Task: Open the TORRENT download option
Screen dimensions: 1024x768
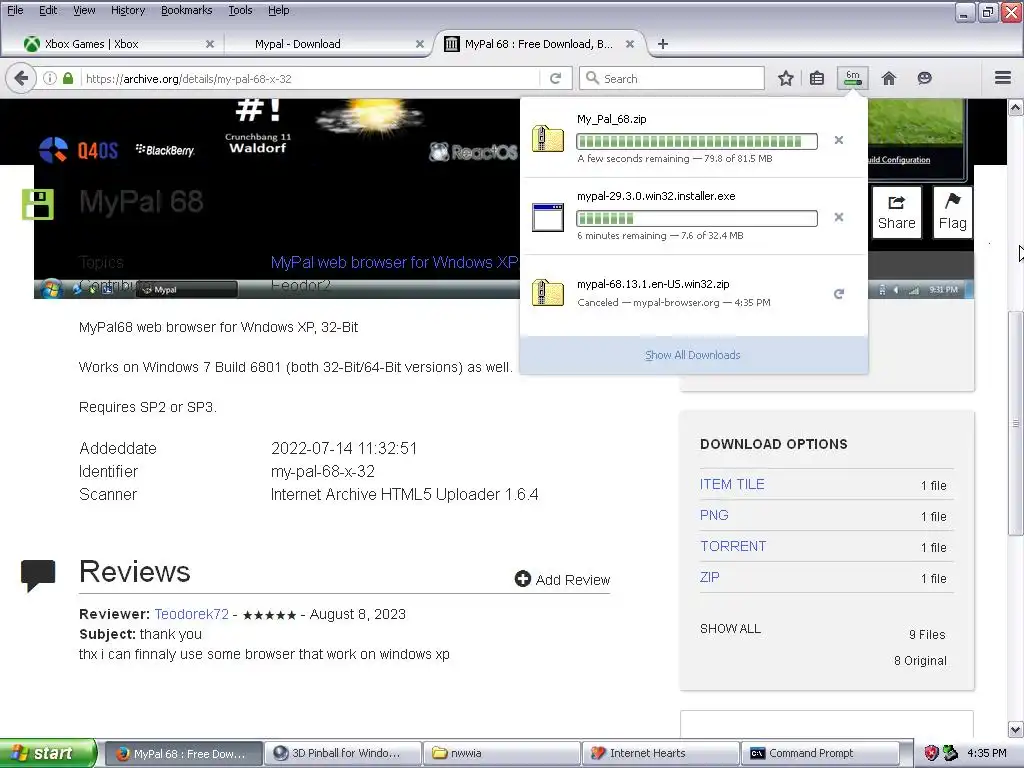Action: (733, 546)
